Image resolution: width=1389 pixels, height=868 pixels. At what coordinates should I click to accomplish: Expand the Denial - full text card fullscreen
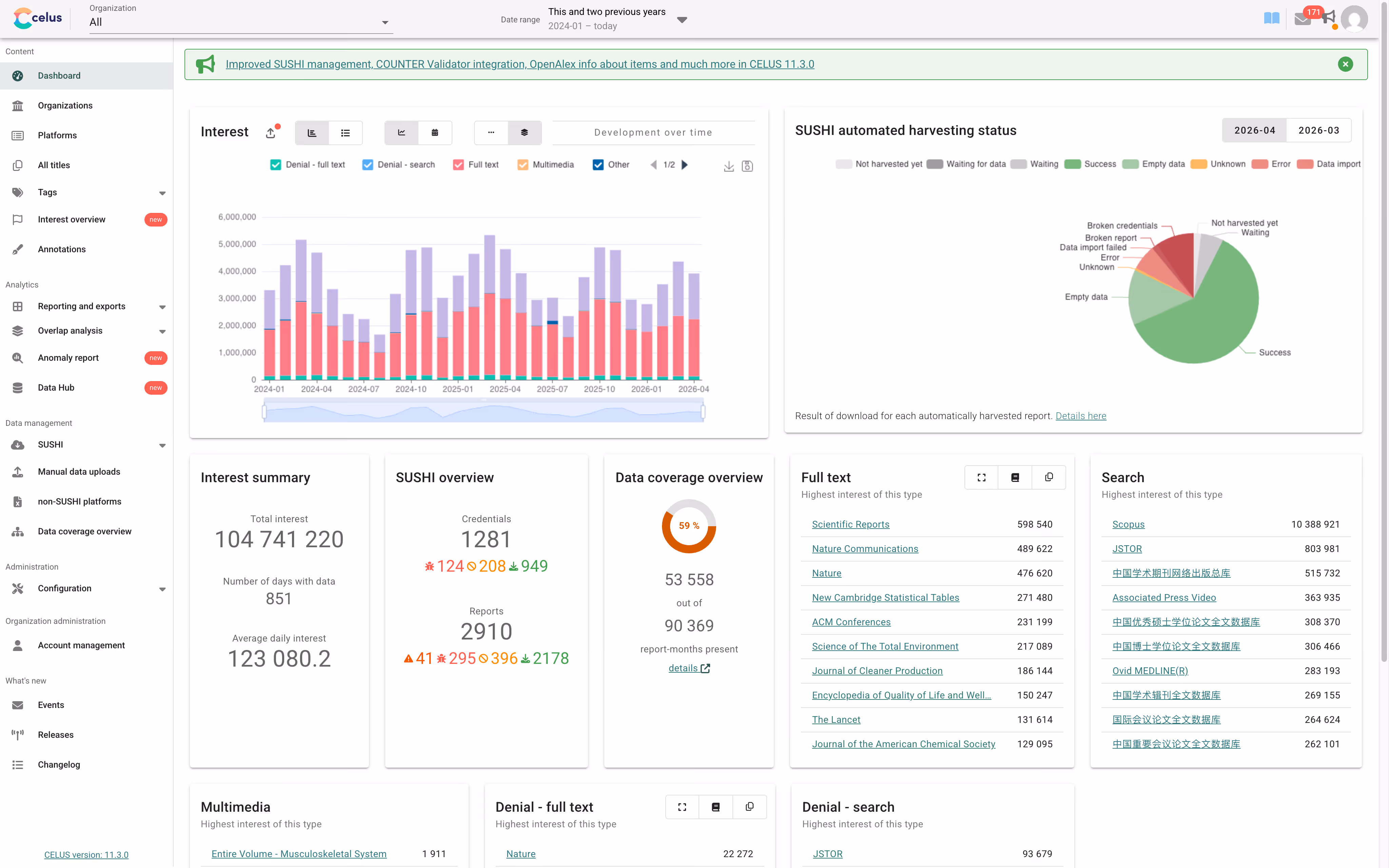point(682,807)
